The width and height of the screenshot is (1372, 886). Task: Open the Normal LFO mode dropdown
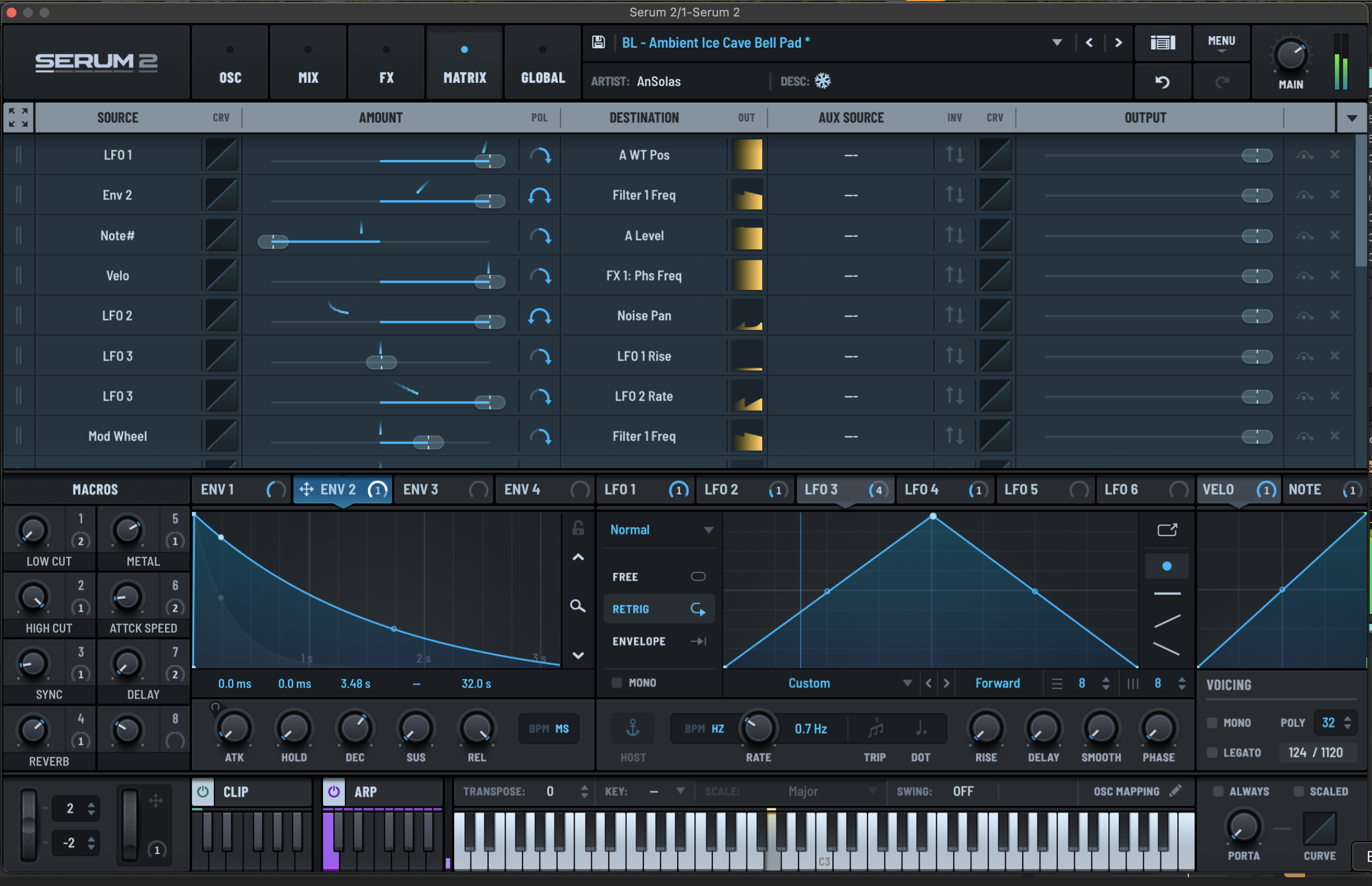[x=661, y=530]
